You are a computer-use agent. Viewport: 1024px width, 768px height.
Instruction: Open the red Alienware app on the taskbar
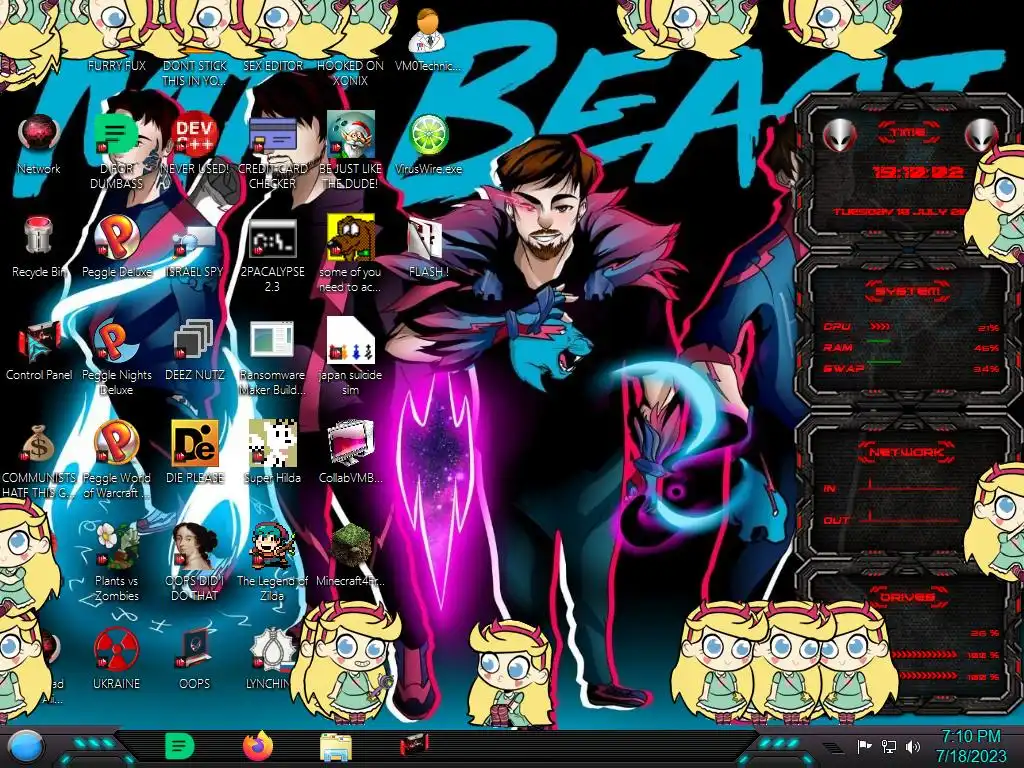[x=414, y=745]
